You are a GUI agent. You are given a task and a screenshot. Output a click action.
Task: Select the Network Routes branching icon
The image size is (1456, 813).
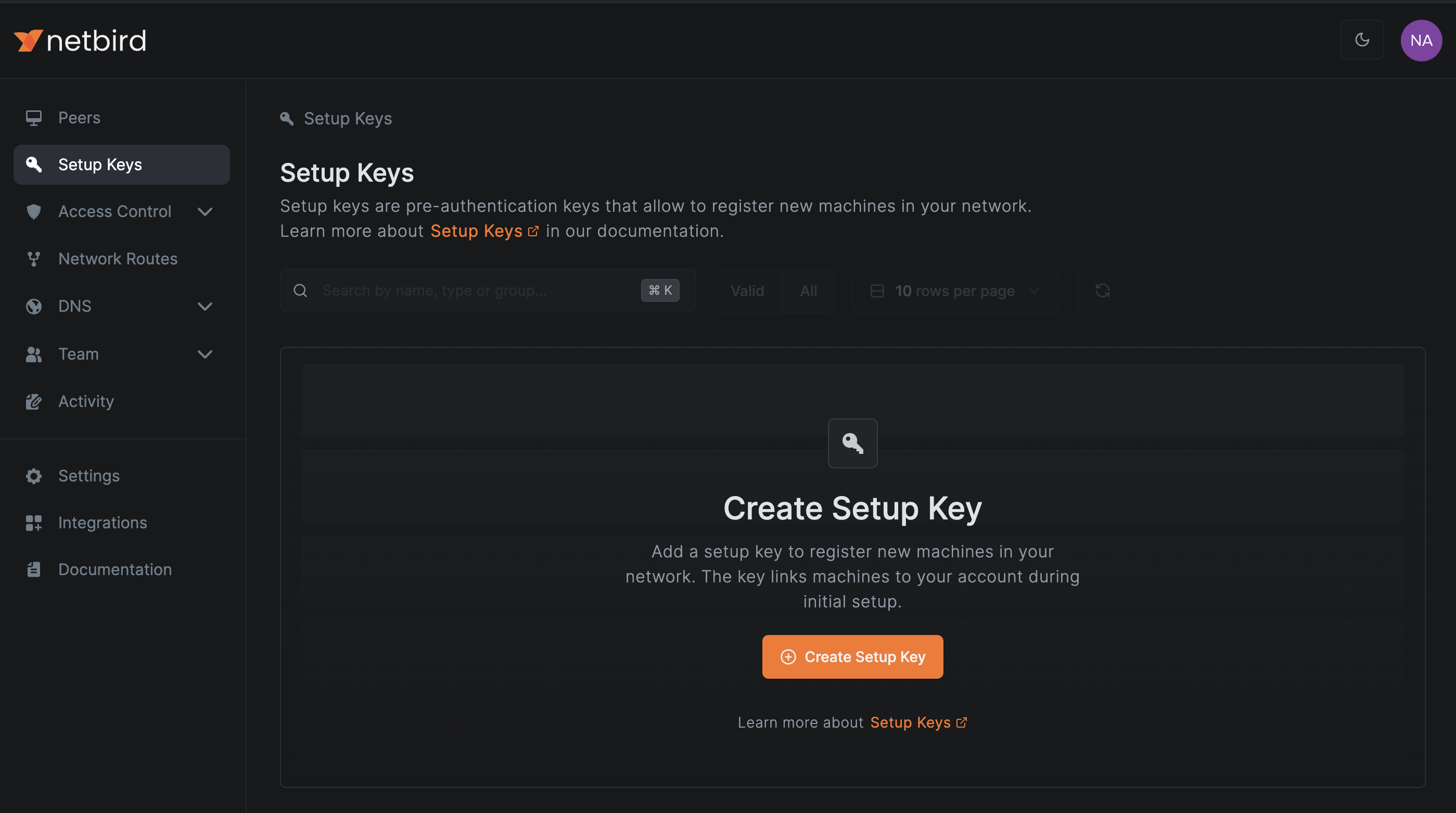click(34, 258)
